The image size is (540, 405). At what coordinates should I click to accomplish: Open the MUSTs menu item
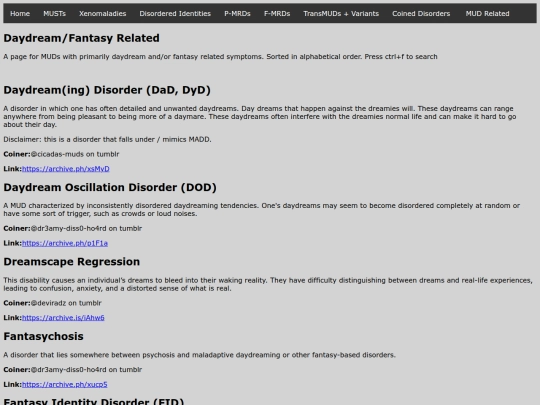click(54, 13)
